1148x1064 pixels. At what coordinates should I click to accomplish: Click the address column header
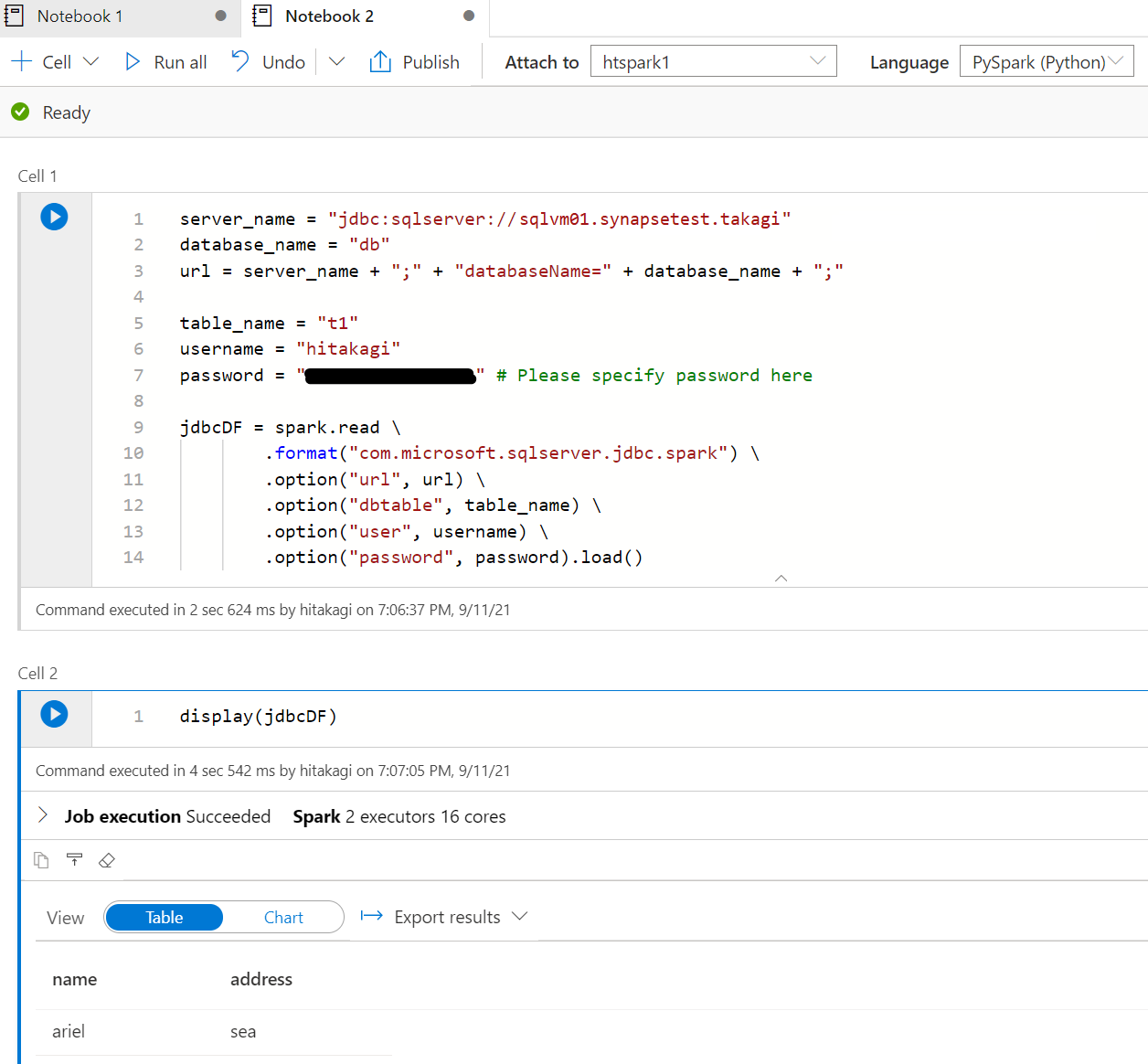pyautogui.click(x=261, y=979)
